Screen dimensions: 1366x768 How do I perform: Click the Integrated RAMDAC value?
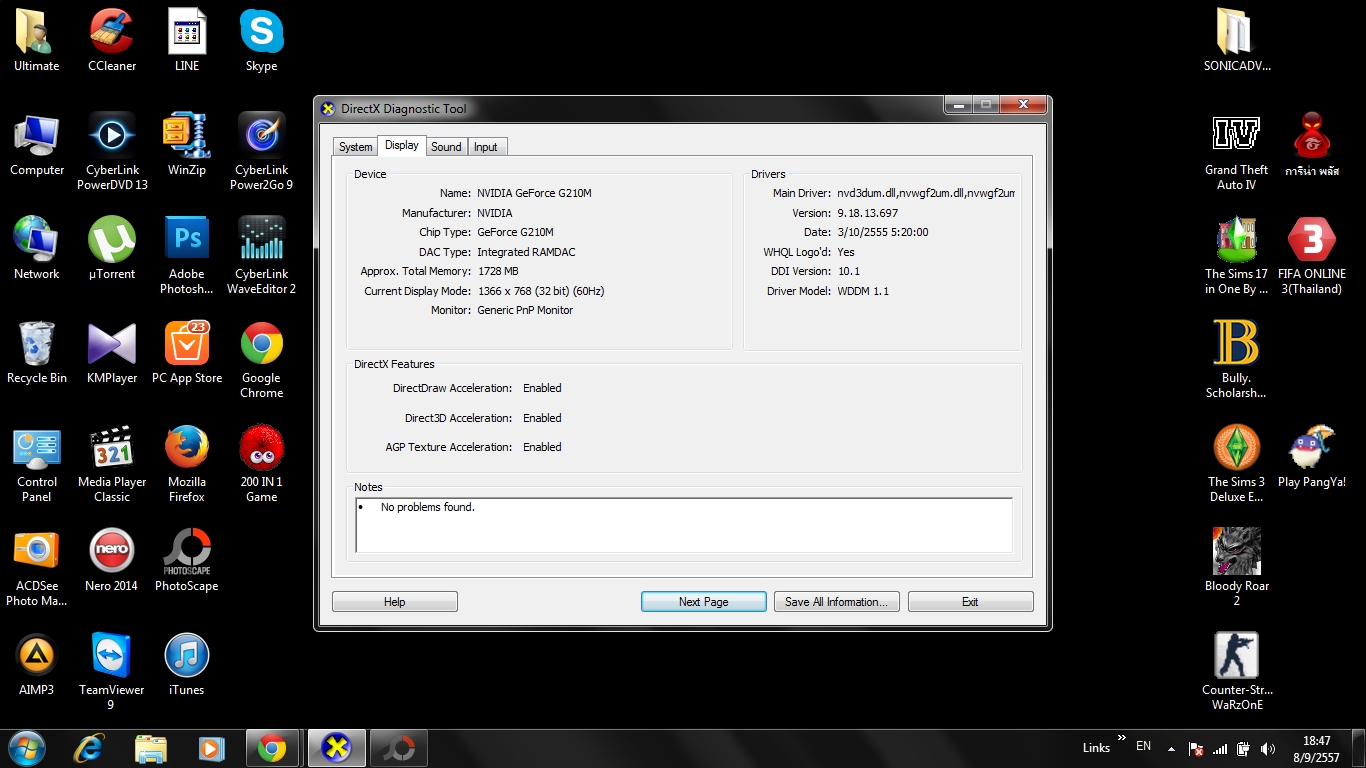[526, 252]
